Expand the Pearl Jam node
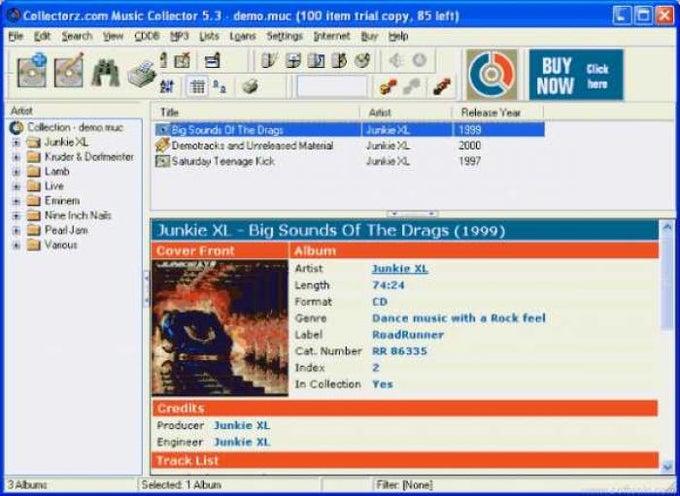The image size is (680, 496). tap(16, 231)
